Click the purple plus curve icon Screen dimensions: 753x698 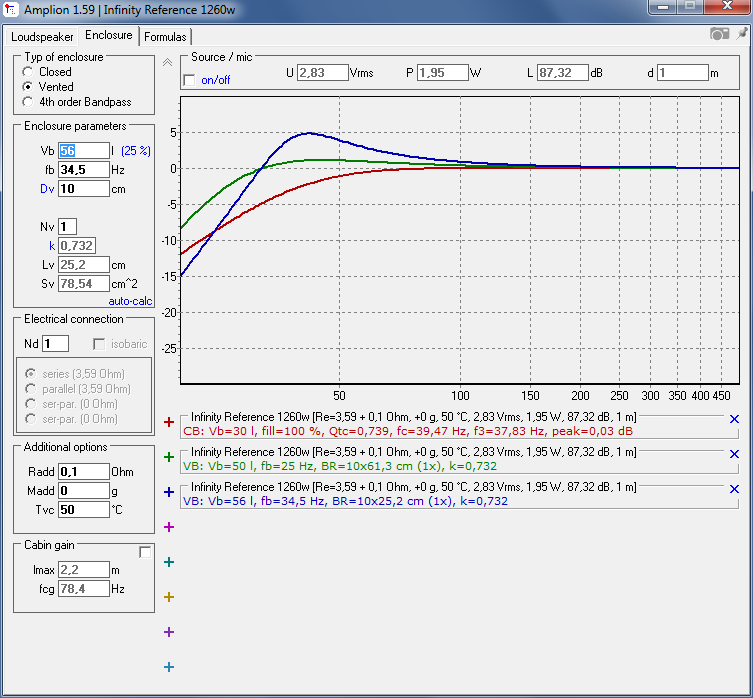pyautogui.click(x=169, y=632)
